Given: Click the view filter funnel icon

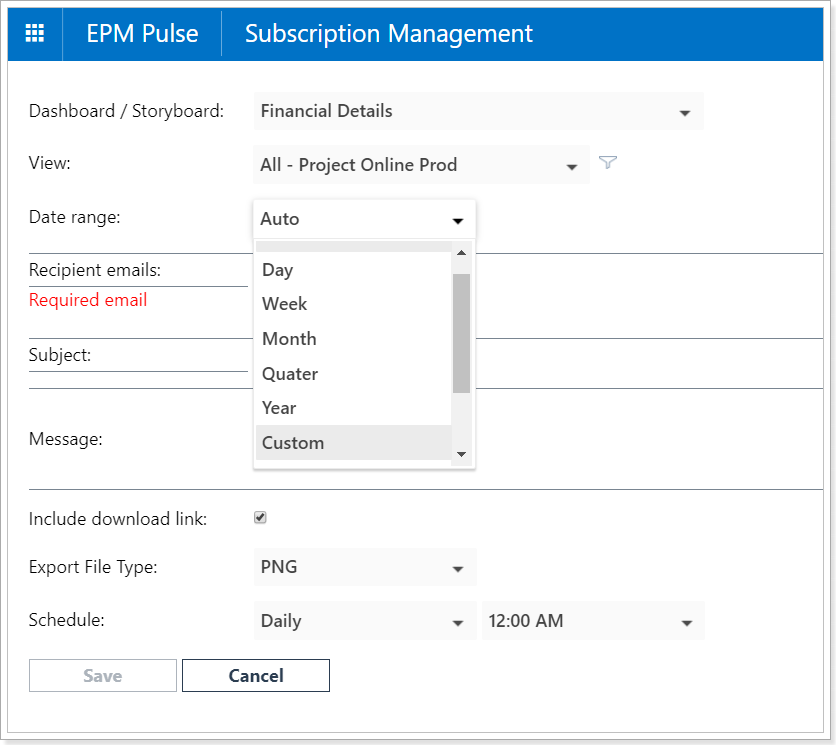Looking at the screenshot, I should [608, 162].
